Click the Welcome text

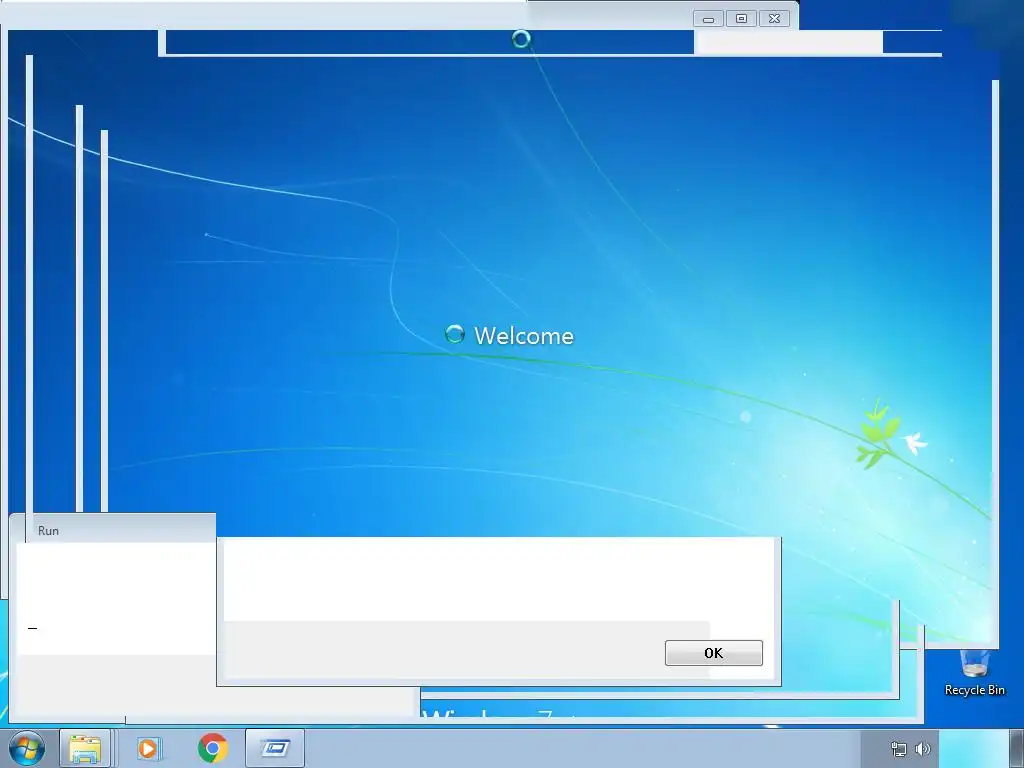pyautogui.click(x=524, y=336)
